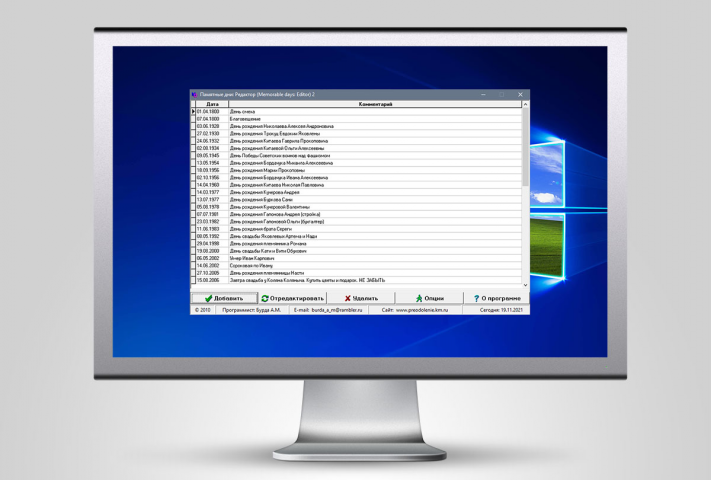Click the scrollbar down arrow of the list

pyautogui.click(x=526, y=285)
